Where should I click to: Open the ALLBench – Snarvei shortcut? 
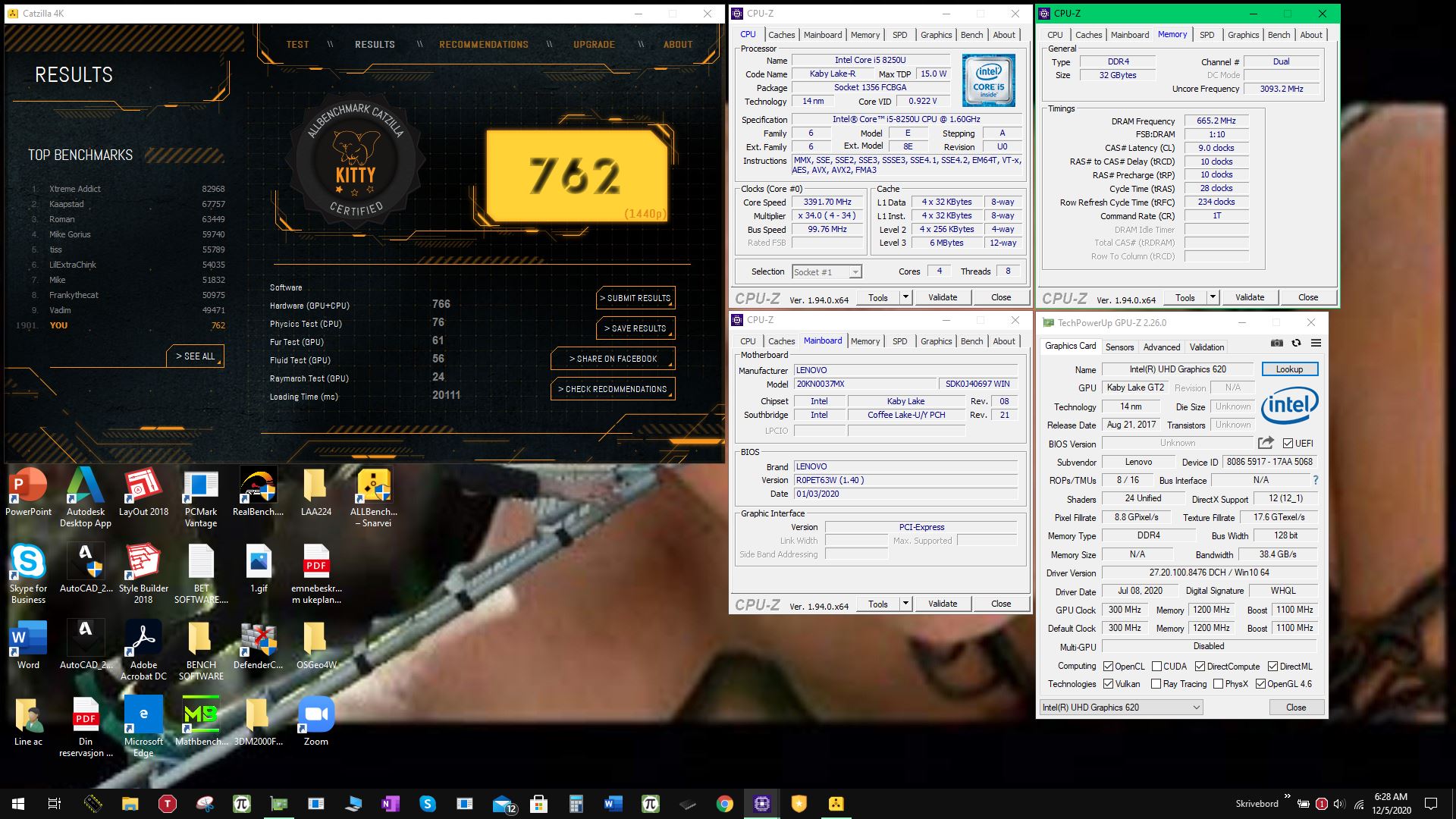[x=373, y=497]
